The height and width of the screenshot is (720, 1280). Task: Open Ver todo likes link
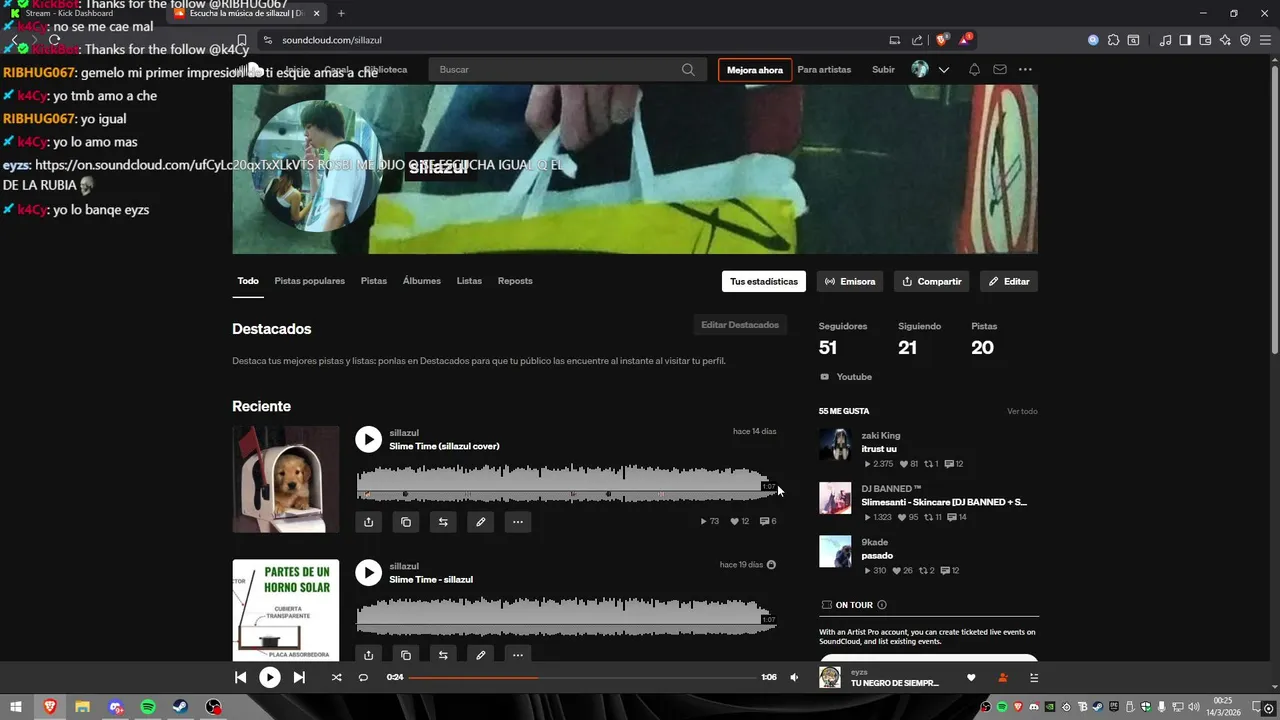pos(1022,411)
